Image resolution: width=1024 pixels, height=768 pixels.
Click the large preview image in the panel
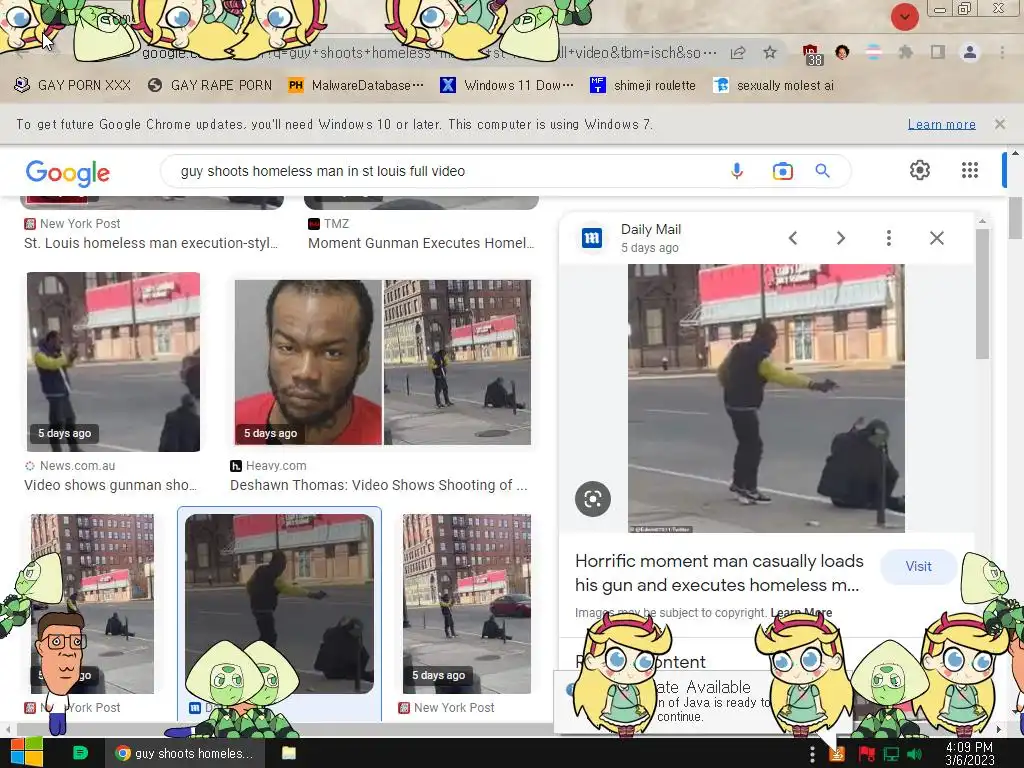pos(766,398)
